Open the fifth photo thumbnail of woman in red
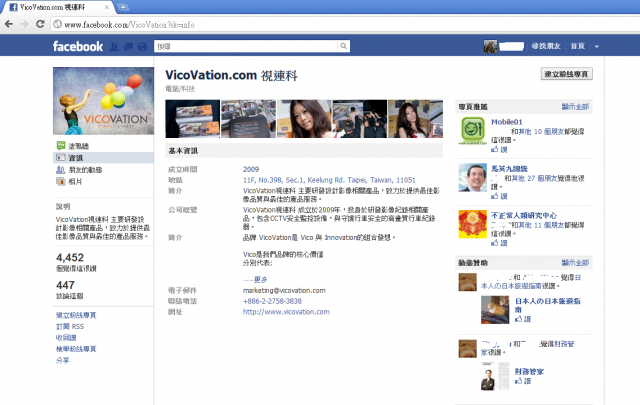 point(416,119)
